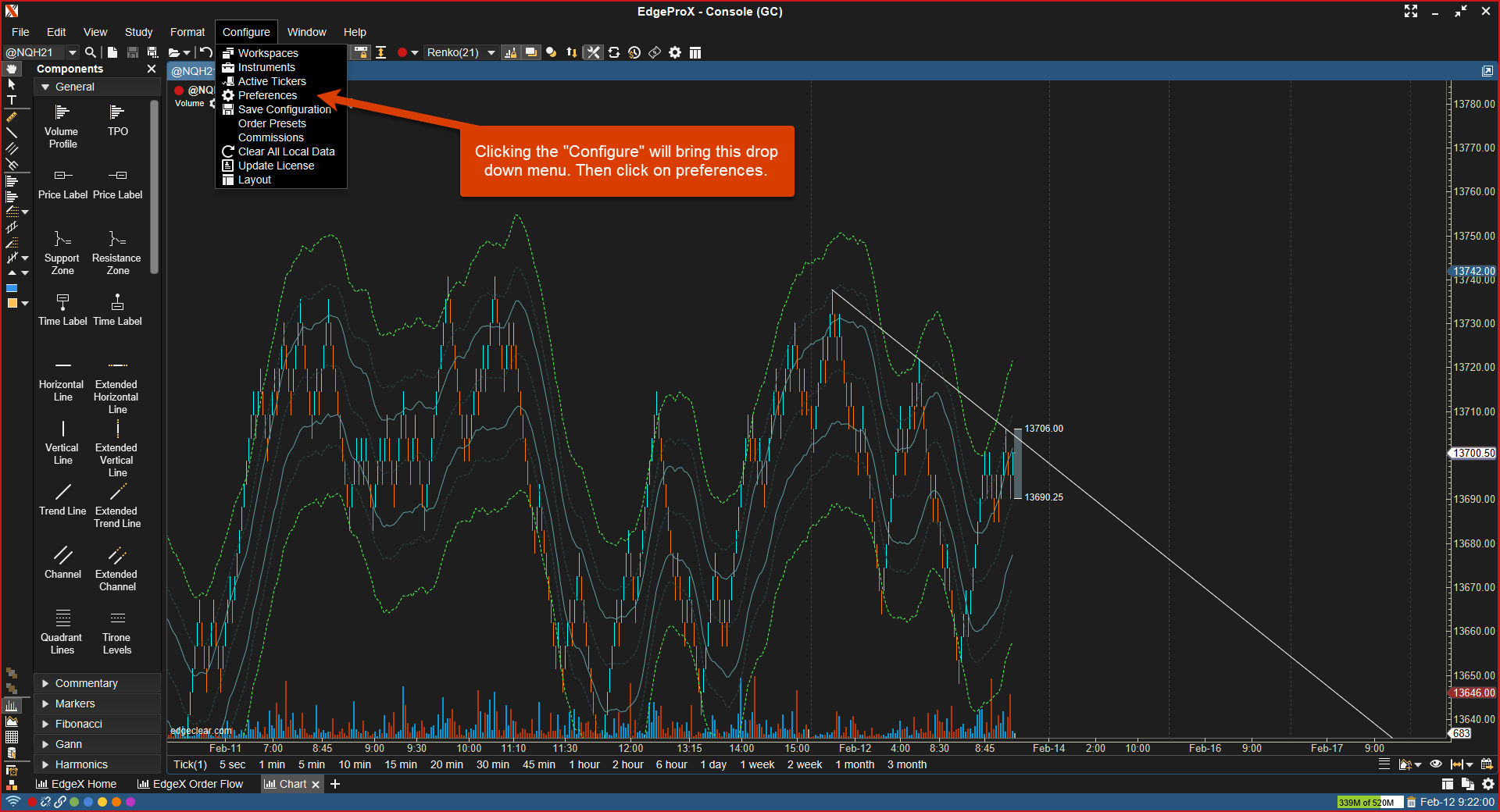Expand the Commentary section
This screenshot has width=1500, height=812.
[x=97, y=683]
